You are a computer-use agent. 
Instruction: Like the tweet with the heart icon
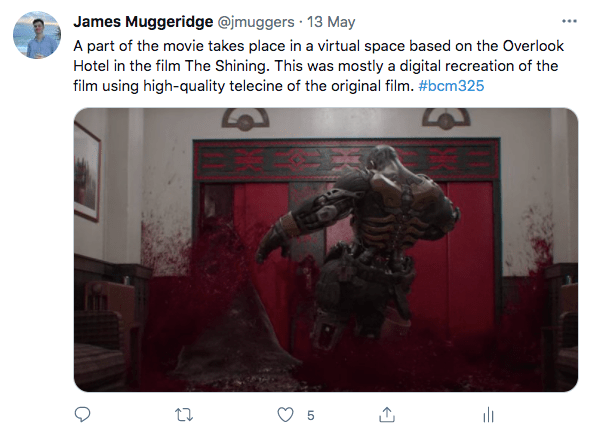[x=285, y=415]
